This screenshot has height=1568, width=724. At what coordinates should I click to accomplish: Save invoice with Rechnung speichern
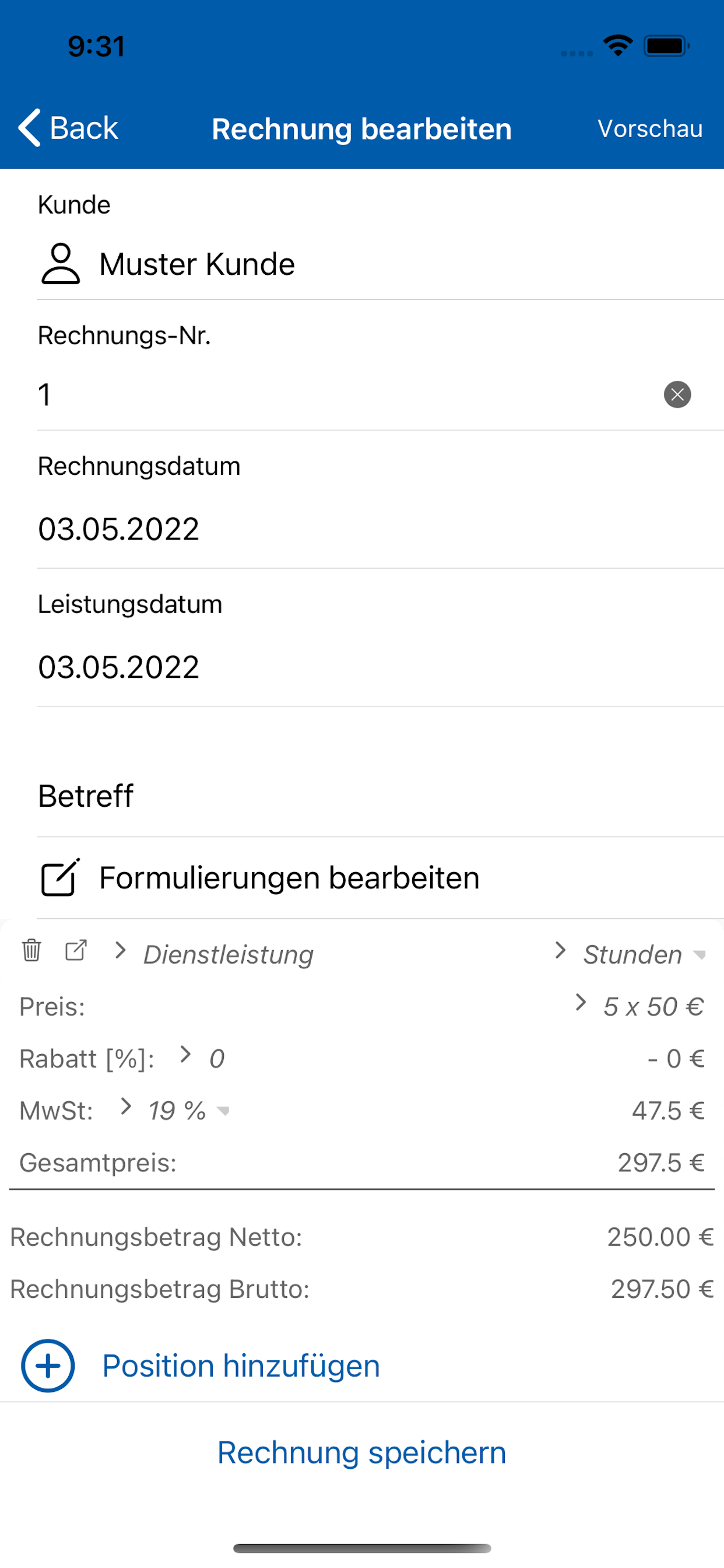(362, 1453)
